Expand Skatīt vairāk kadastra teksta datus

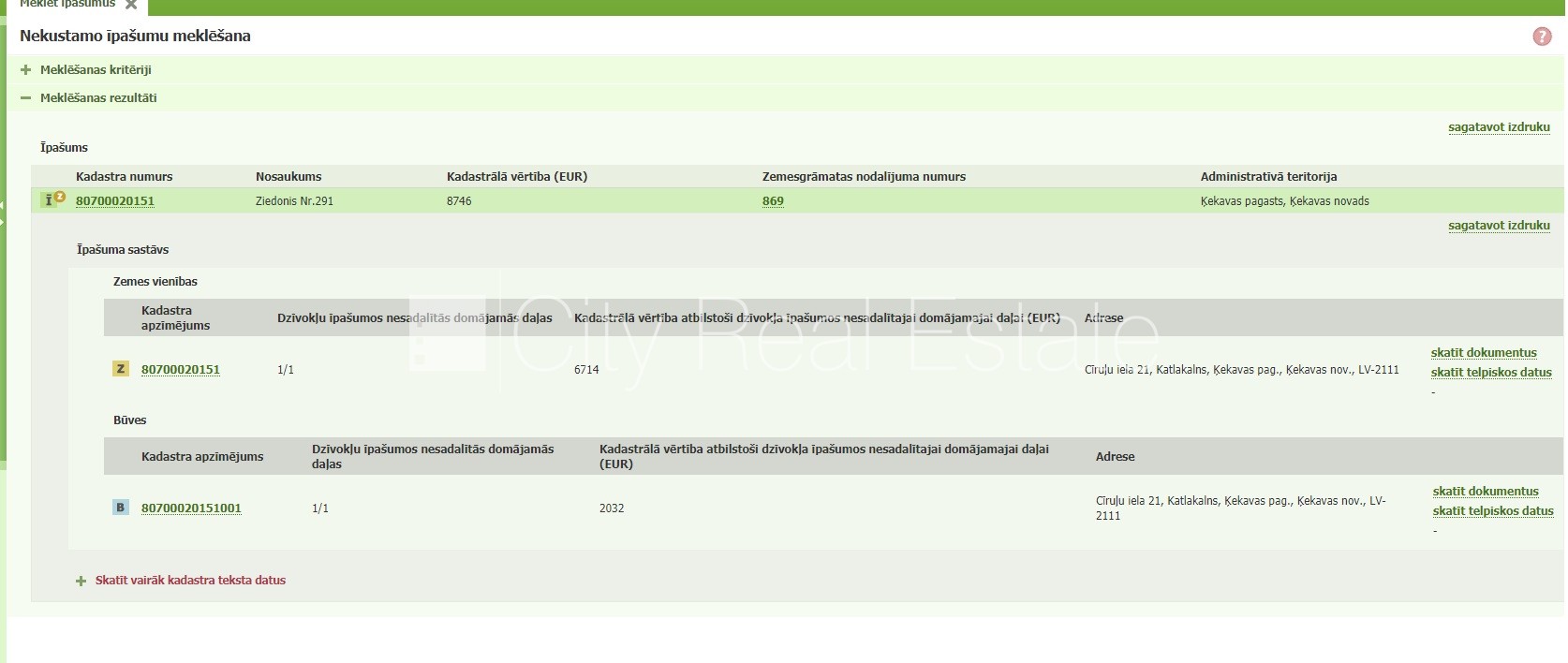(189, 581)
